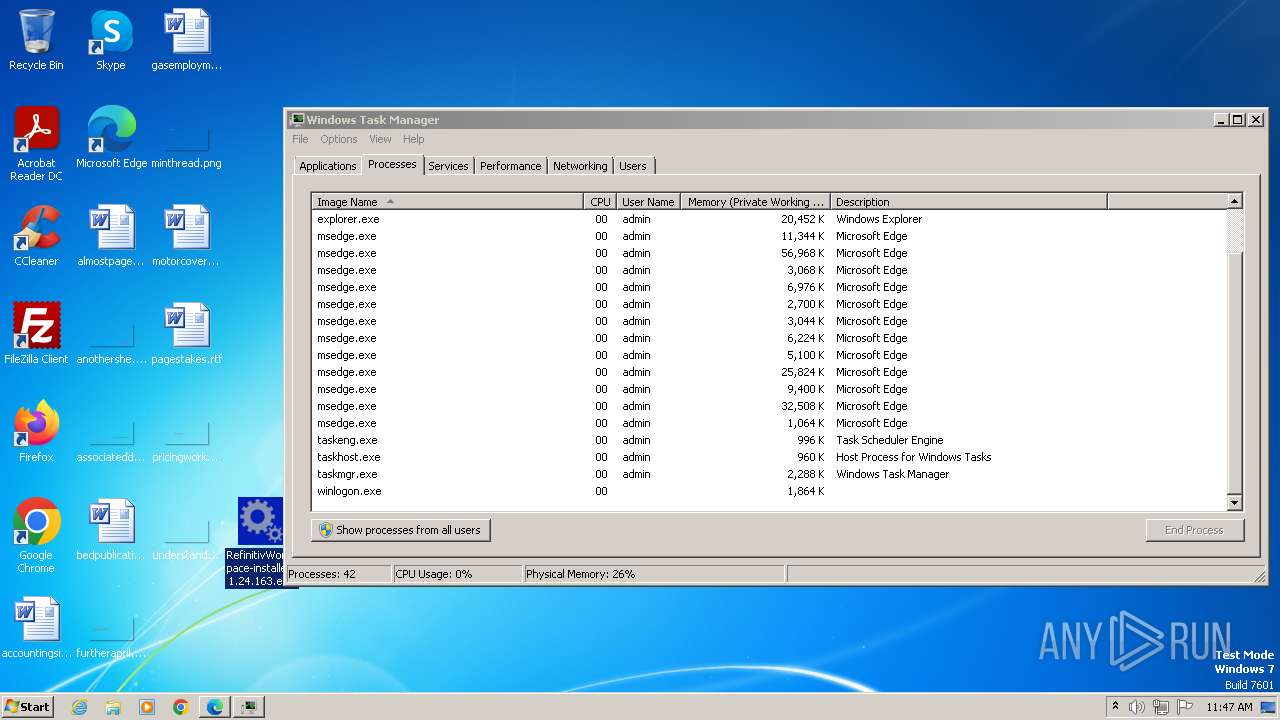
Task: Switch to the Performance tab
Action: pos(510,166)
